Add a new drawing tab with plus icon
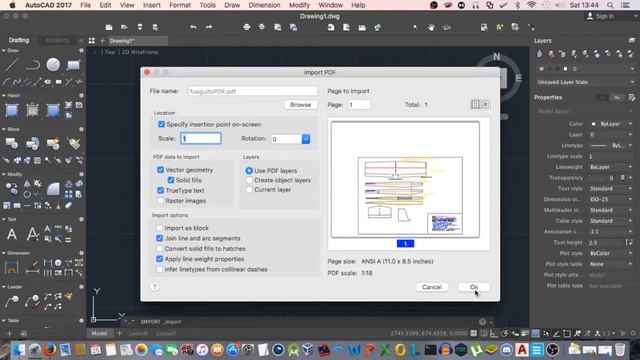 coord(102,40)
